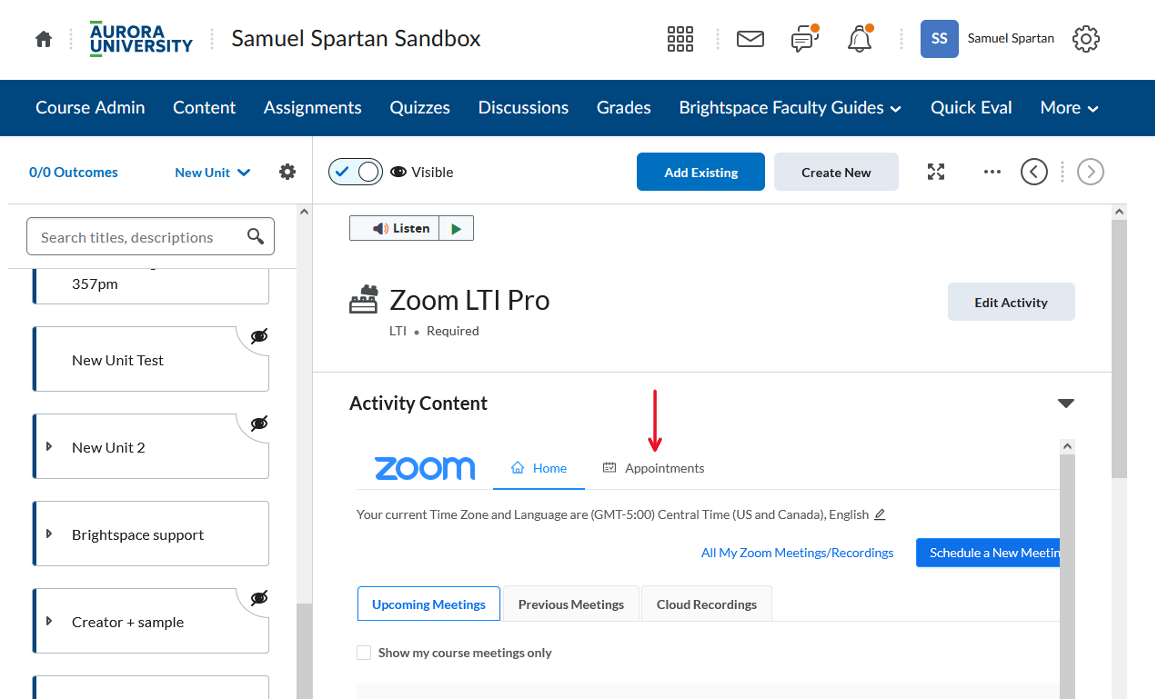Open All My Zoom Meetings/Recordings link
Screen dimensions: 1155x699
pos(797,552)
